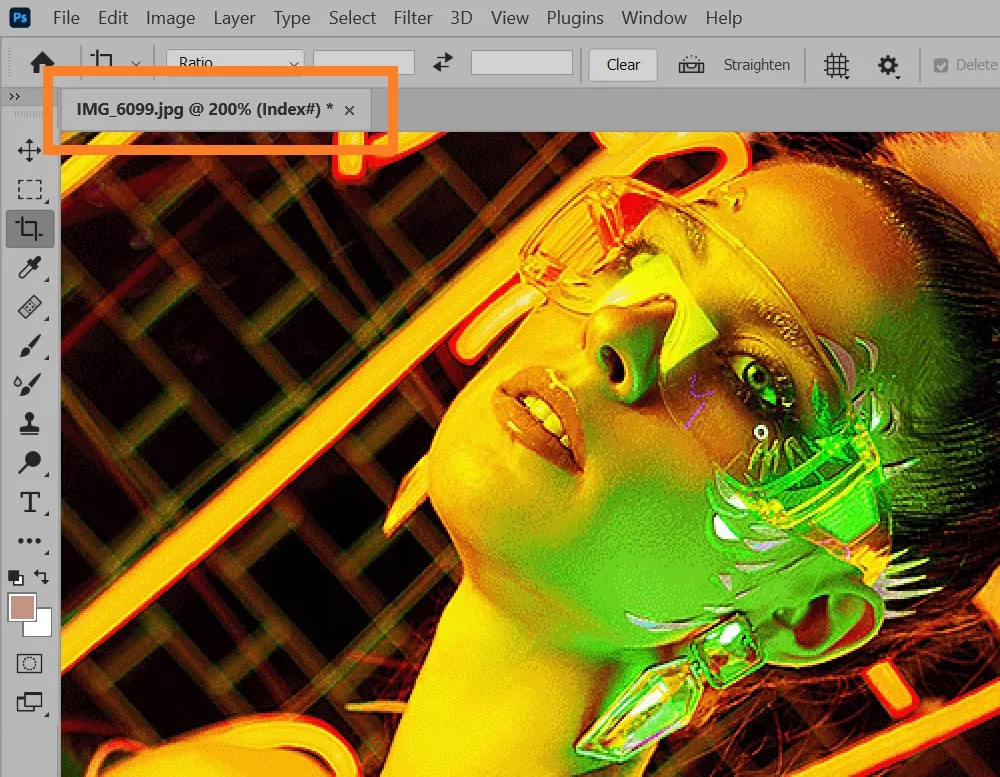The height and width of the screenshot is (777, 1000).
Task: Select the Crop tool
Action: (29, 228)
